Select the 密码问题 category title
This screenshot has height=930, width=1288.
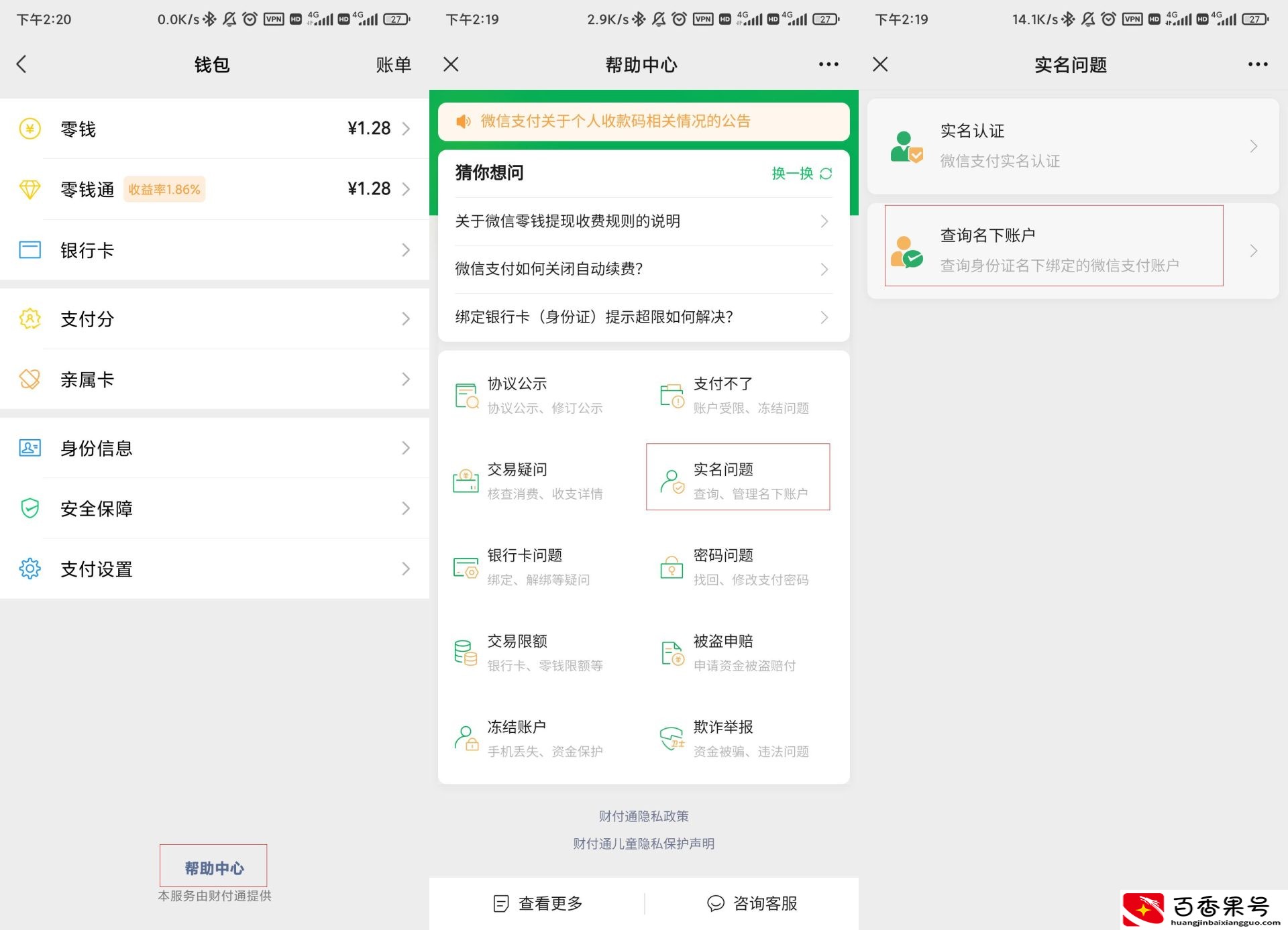tap(723, 555)
